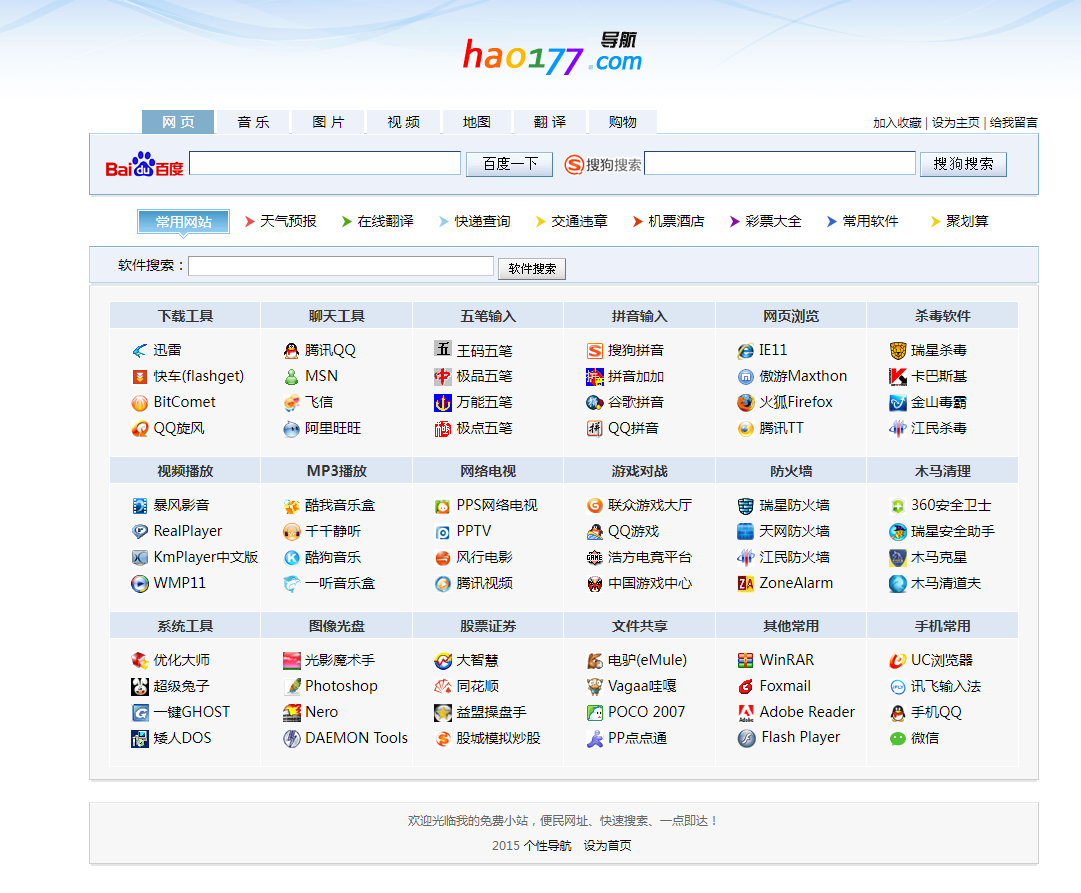Open the 彩票大全 link
Image resolution: width=1081 pixels, height=893 pixels.
coord(774,221)
